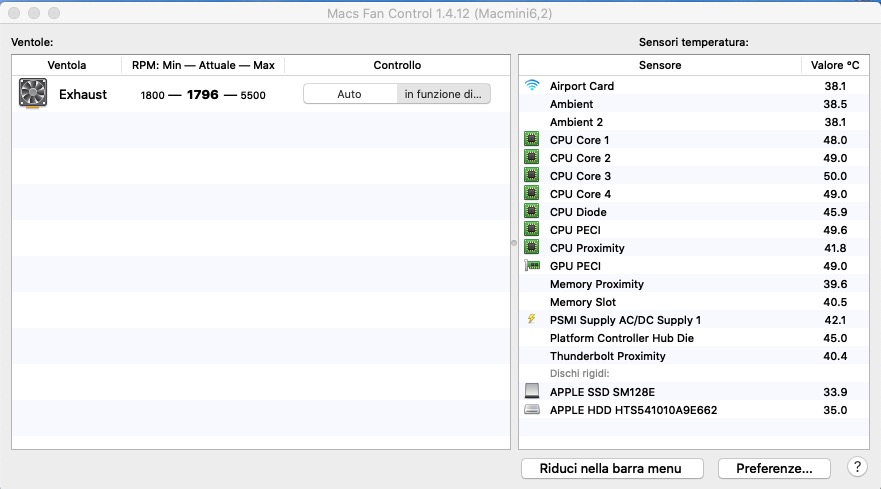Select the CPU PECI label
Viewport: 881px width, 489px height.
[x=575, y=230]
